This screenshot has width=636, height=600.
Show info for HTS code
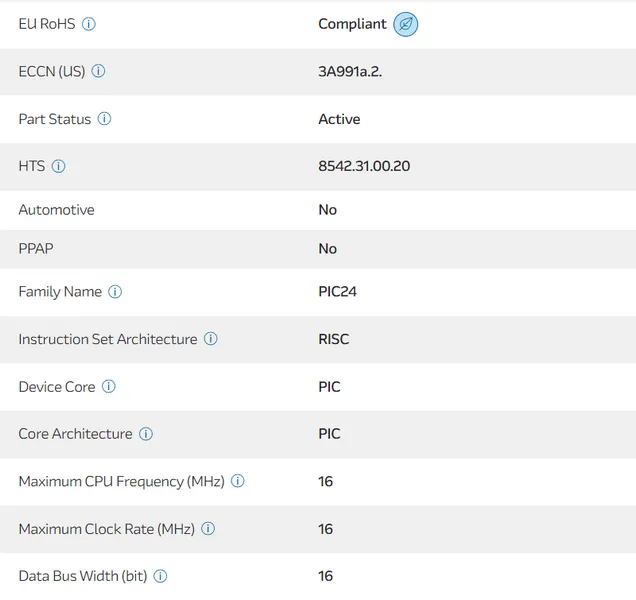pos(58,166)
